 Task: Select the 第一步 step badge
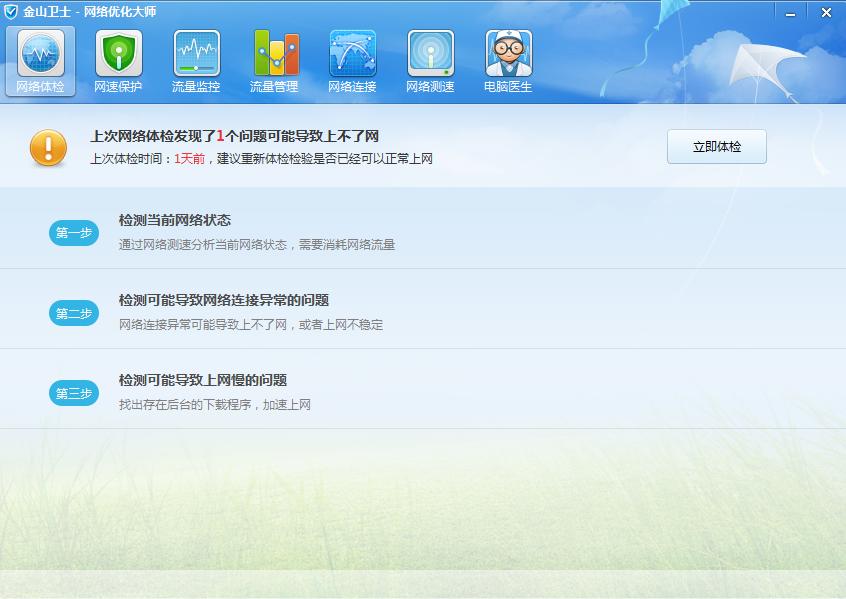pos(73,232)
